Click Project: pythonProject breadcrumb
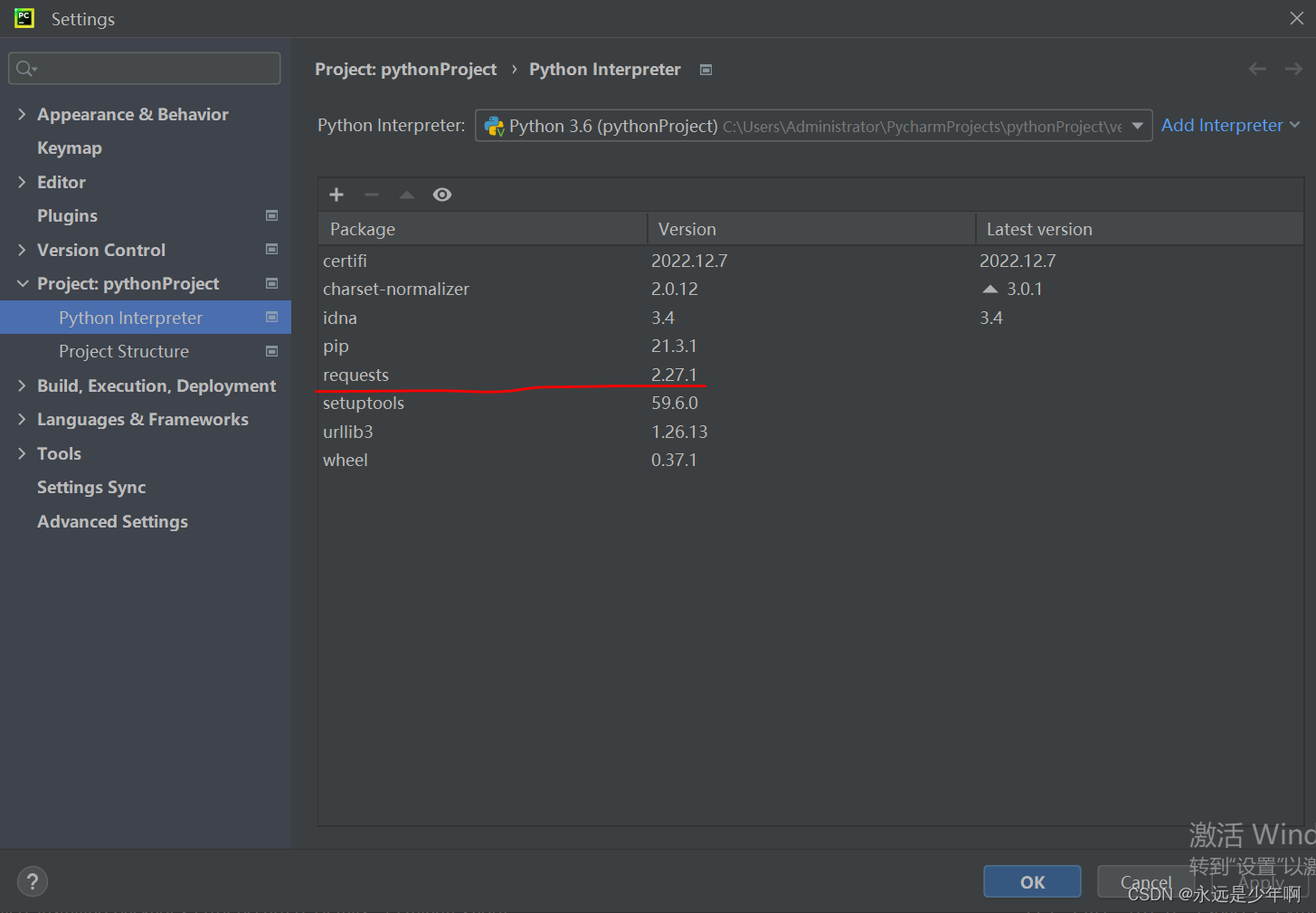This screenshot has width=1316, height=913. (405, 70)
